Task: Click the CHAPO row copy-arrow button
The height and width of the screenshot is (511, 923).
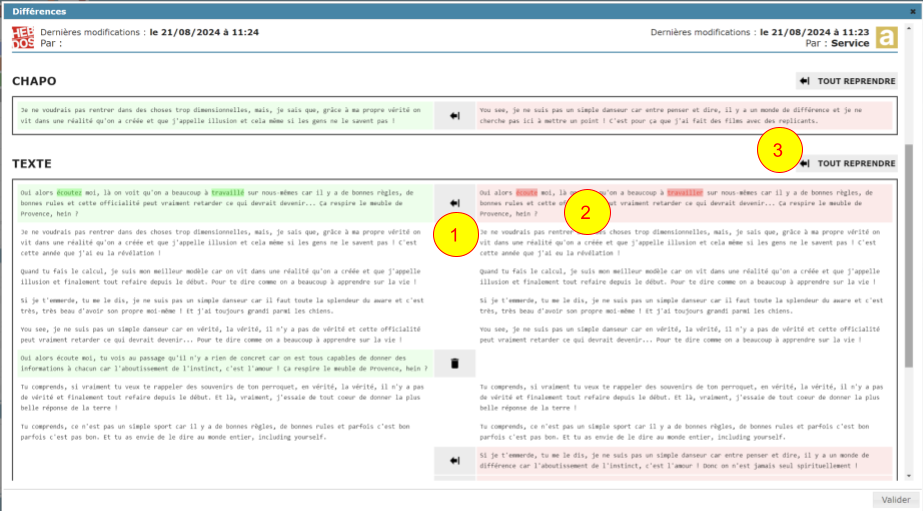Action: [x=453, y=116]
